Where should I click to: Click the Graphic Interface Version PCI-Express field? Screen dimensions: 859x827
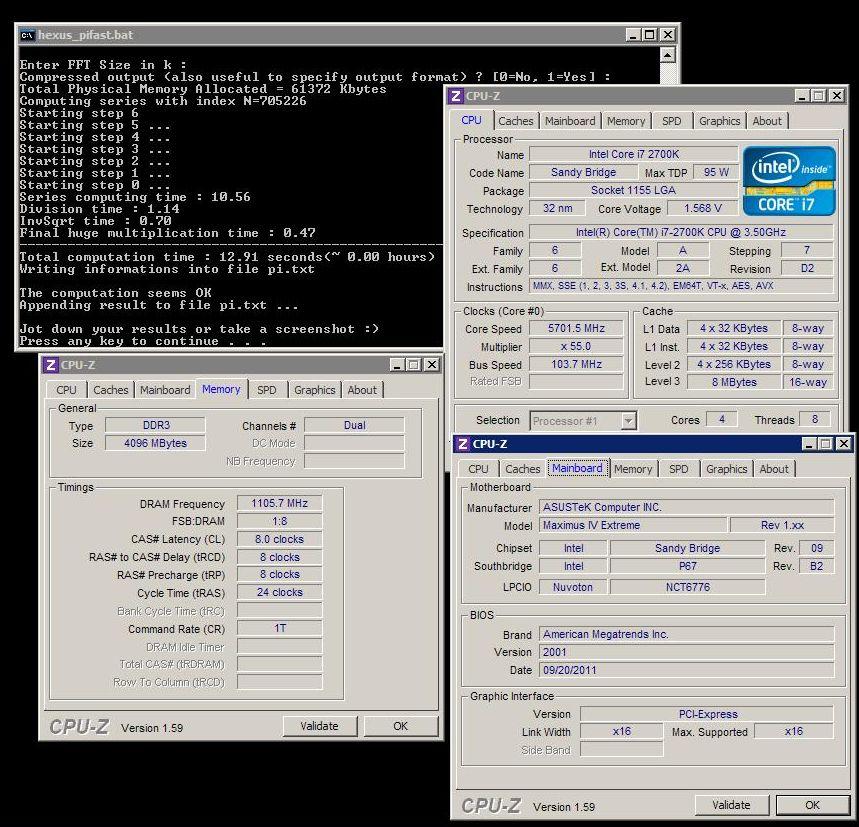[x=707, y=714]
